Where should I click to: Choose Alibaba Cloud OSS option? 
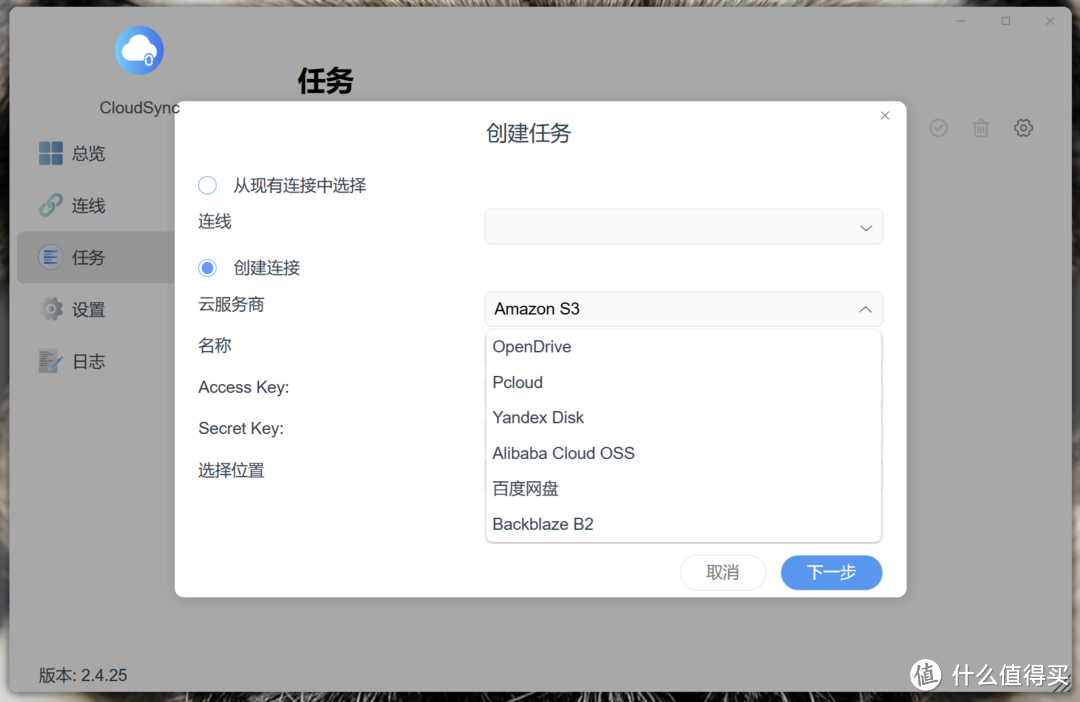point(683,453)
